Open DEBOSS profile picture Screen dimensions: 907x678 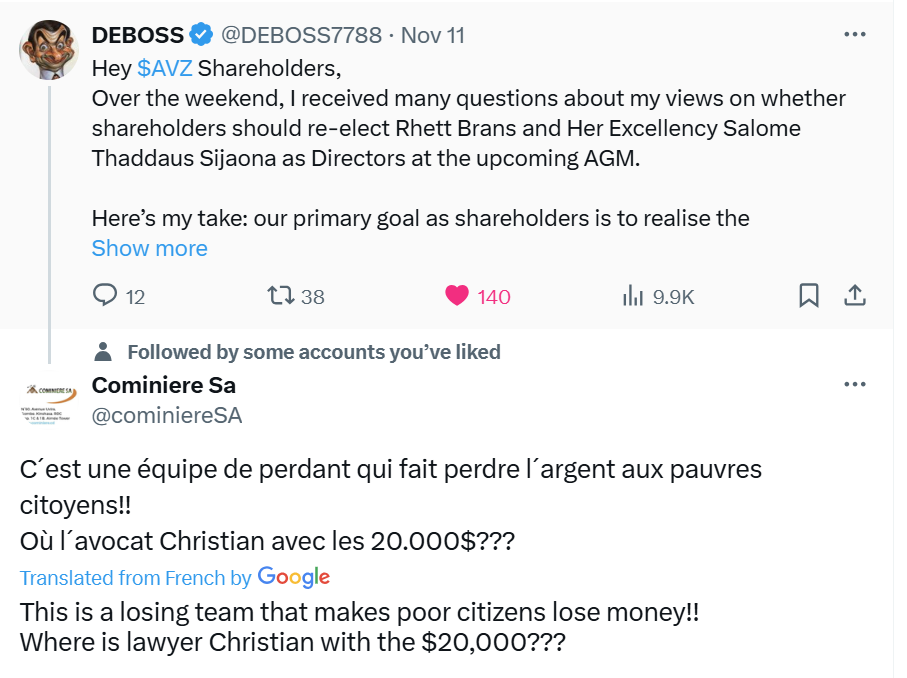[x=49, y=49]
